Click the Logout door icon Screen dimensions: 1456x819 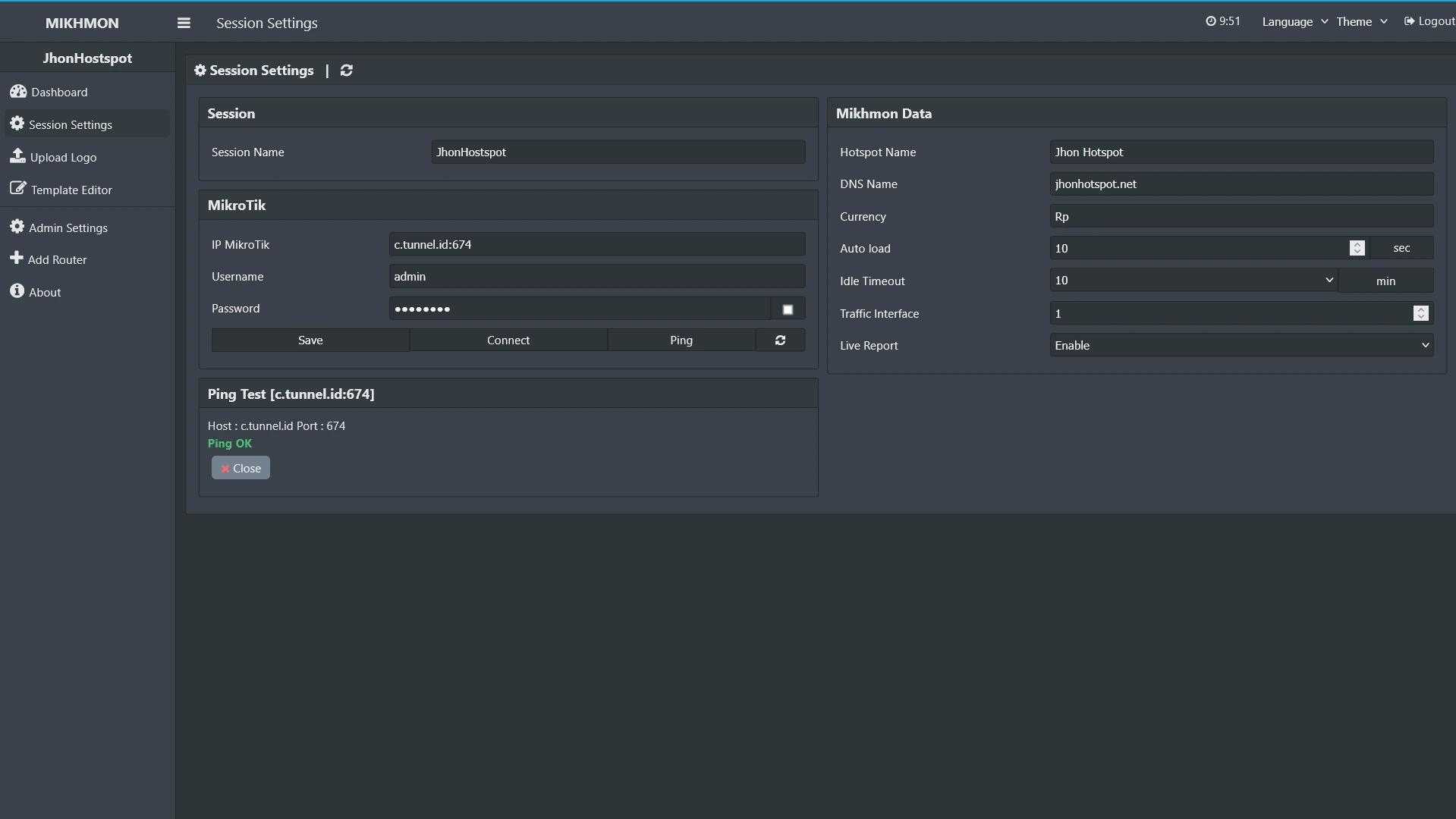(x=1409, y=21)
